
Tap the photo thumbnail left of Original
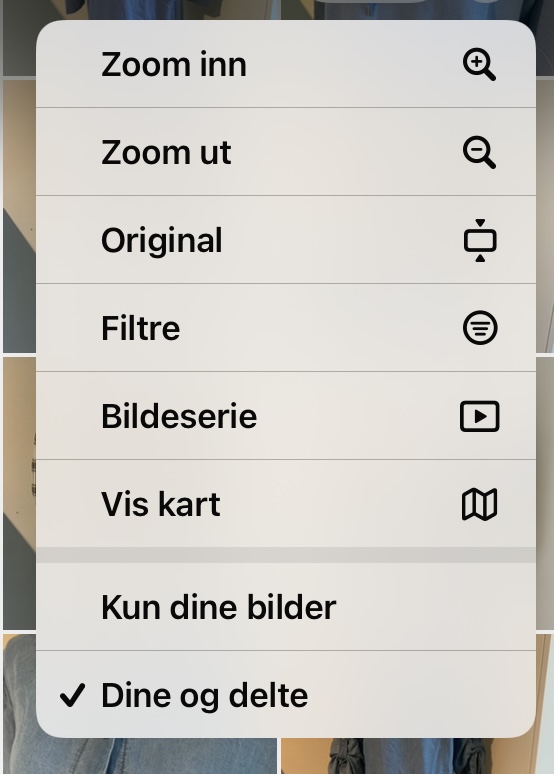coord(19,217)
